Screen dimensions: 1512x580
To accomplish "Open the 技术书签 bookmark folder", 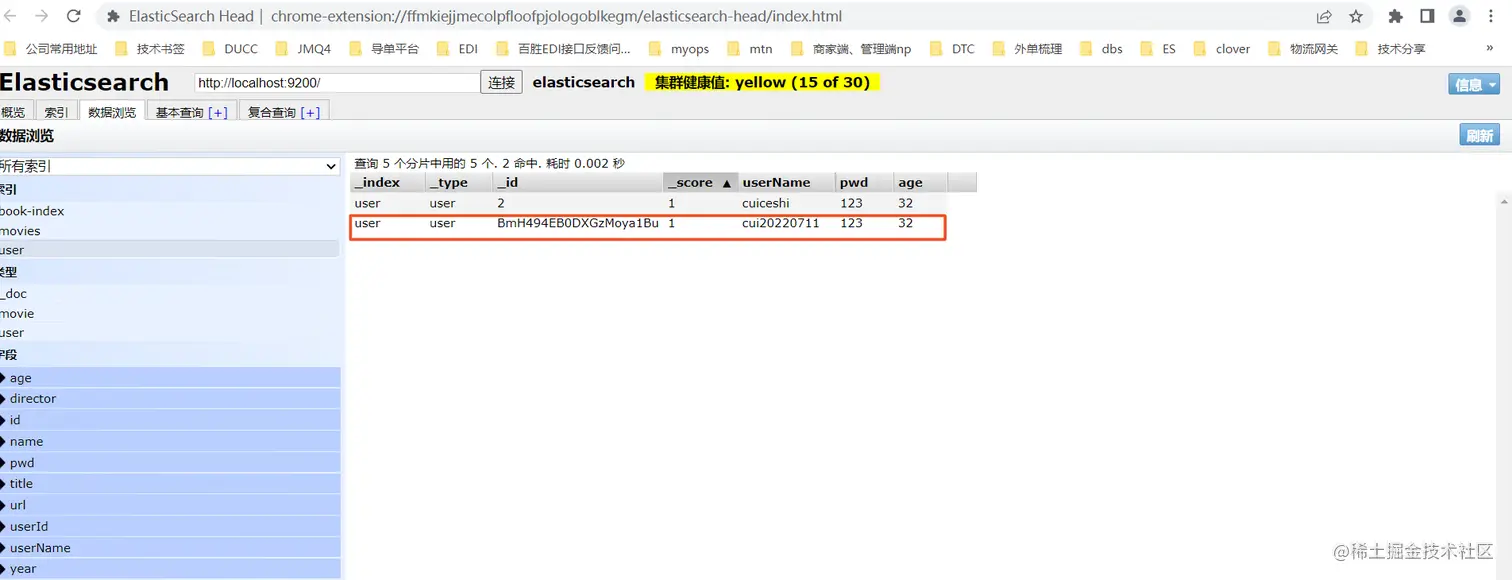I will (150, 48).
